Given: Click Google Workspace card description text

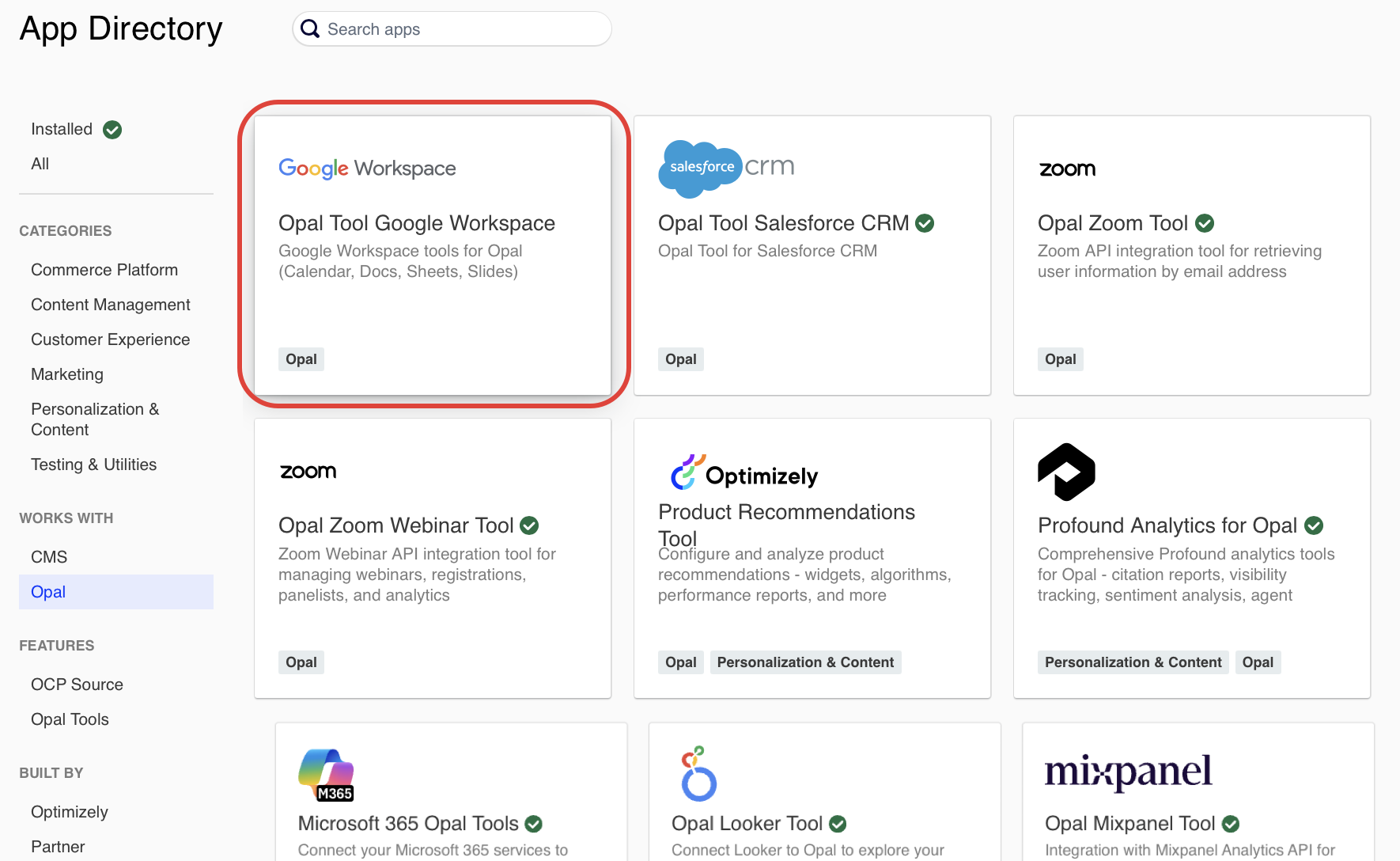Looking at the screenshot, I should coord(400,261).
